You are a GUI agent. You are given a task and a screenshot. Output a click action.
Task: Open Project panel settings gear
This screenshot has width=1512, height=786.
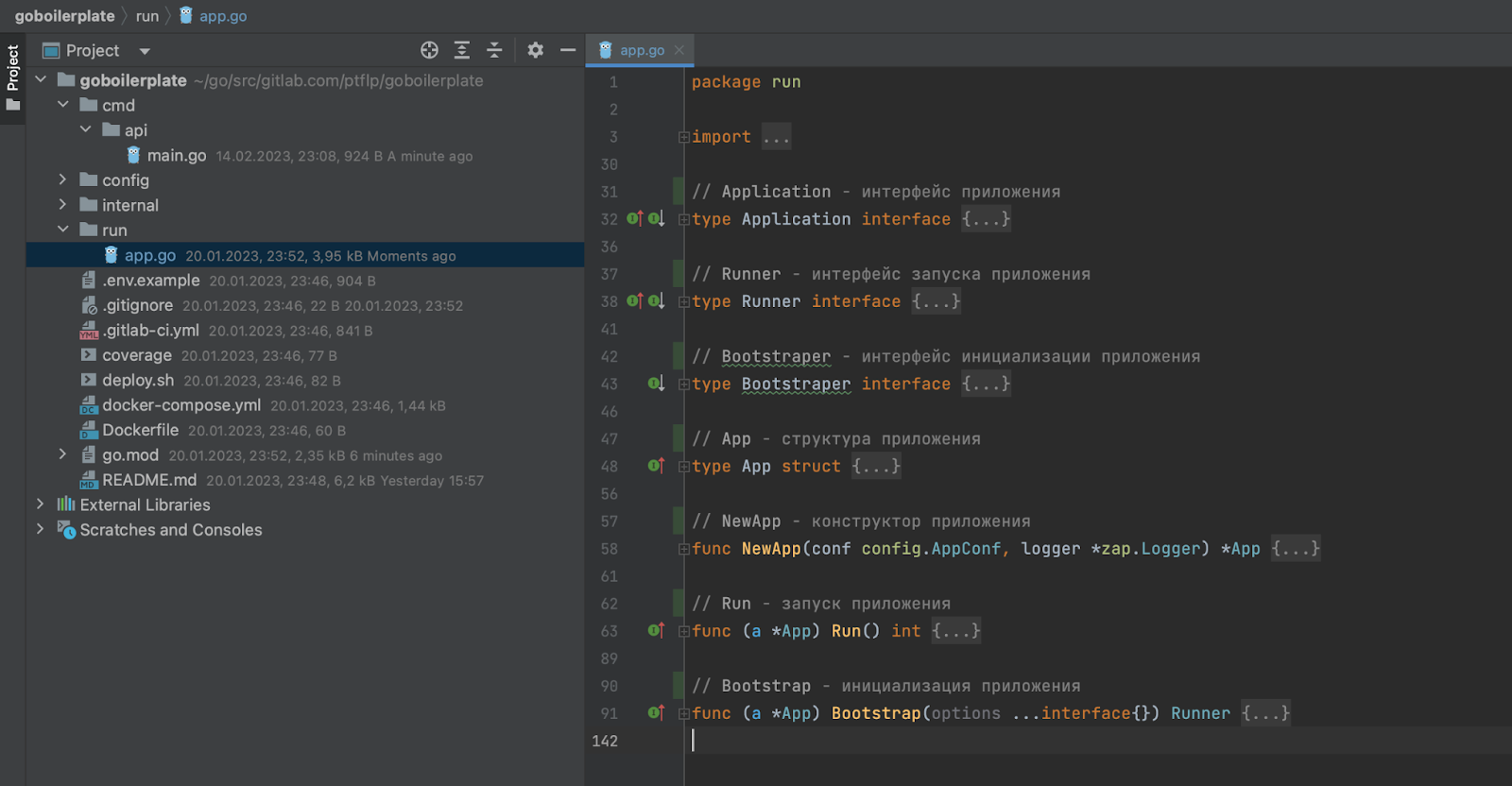(x=536, y=50)
